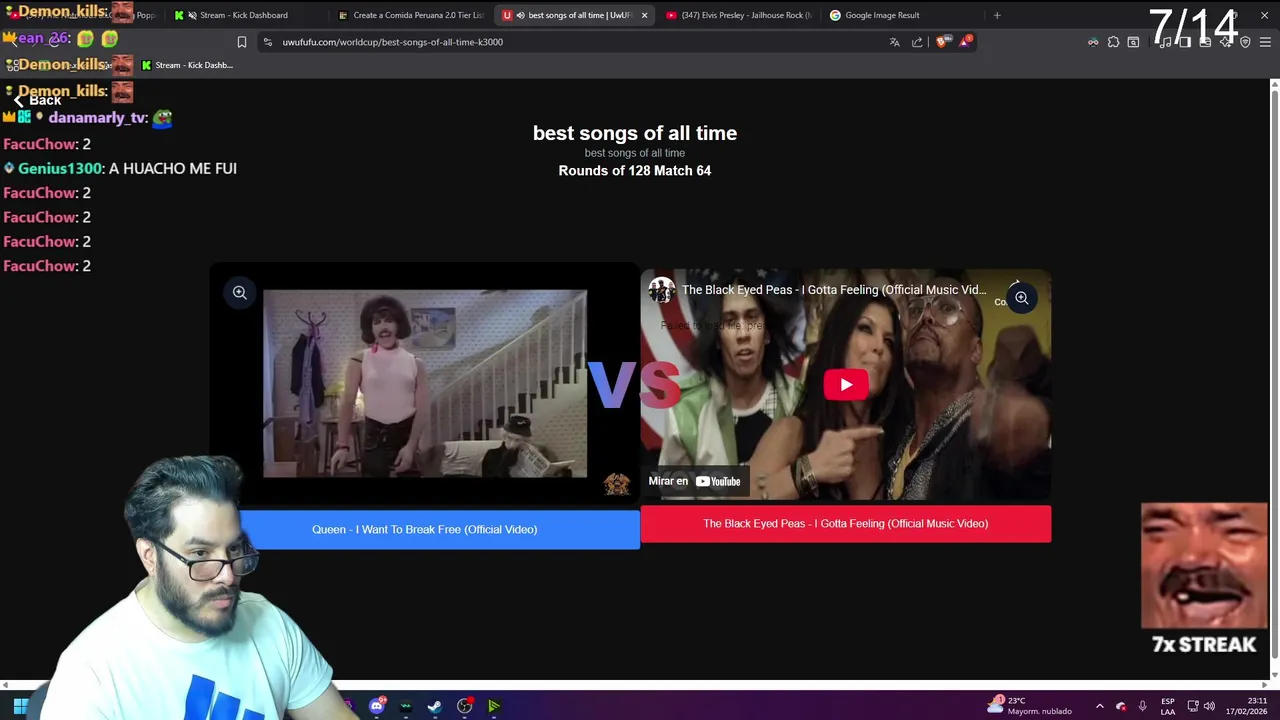Screen dimensions: 1280x720
Task: Switch to Elvis Presley Jailhouse Rock tab
Action: pos(738,15)
